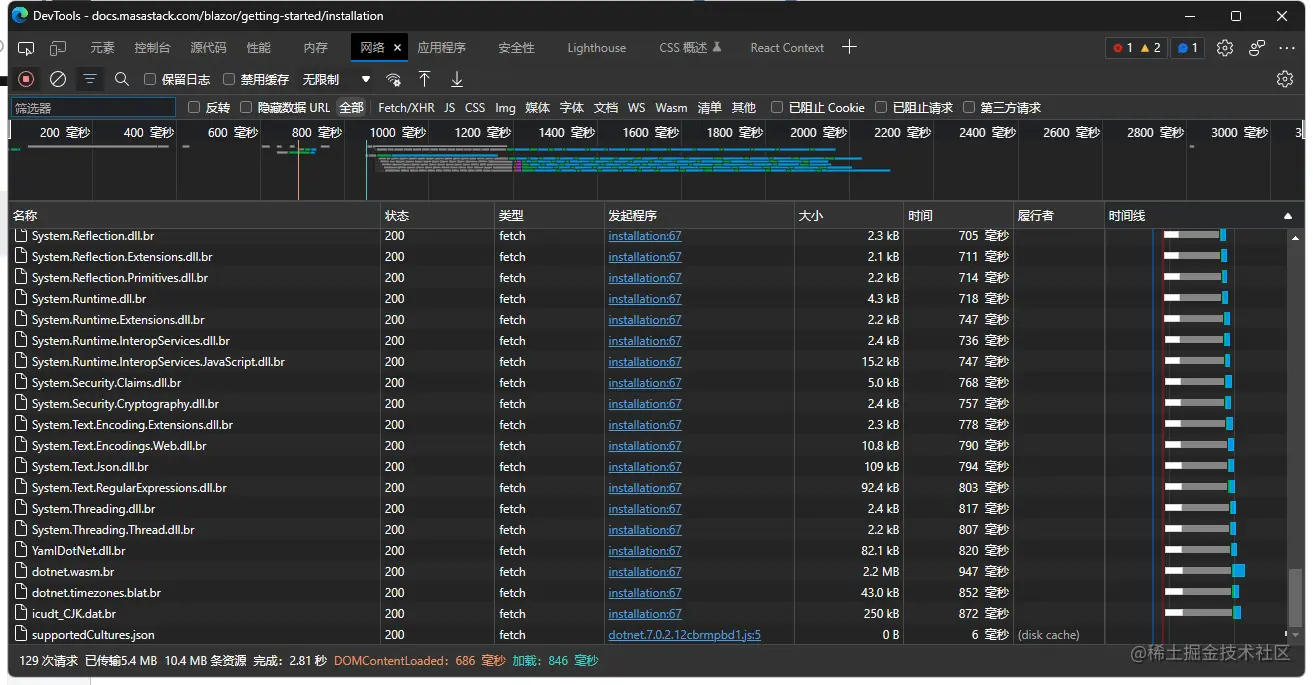The height and width of the screenshot is (685, 1313).
Task: Open the send feedback people icon
Action: [1257, 48]
